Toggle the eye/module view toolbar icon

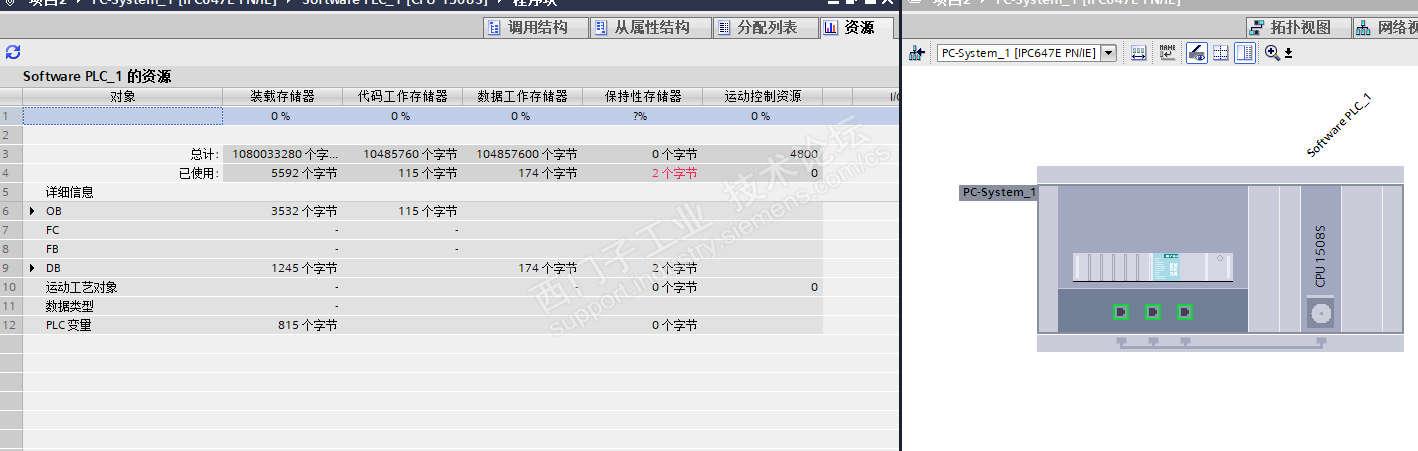coord(1196,53)
